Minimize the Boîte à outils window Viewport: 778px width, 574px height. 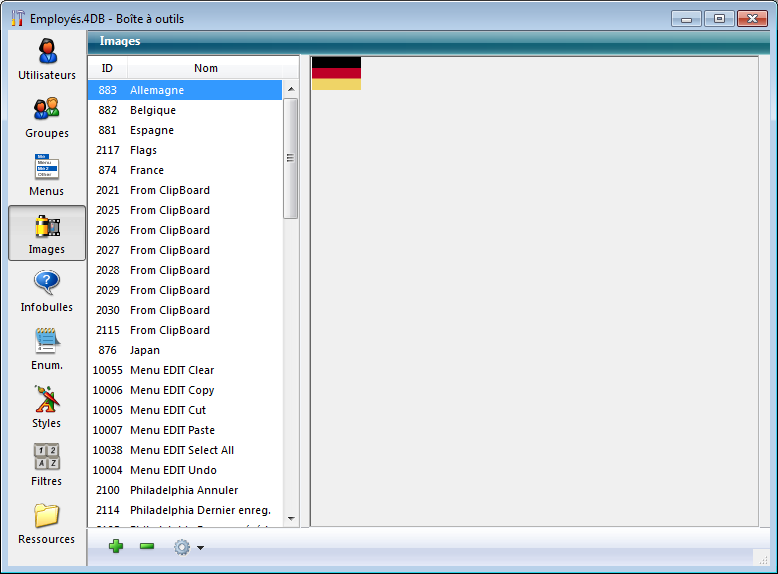tap(686, 19)
